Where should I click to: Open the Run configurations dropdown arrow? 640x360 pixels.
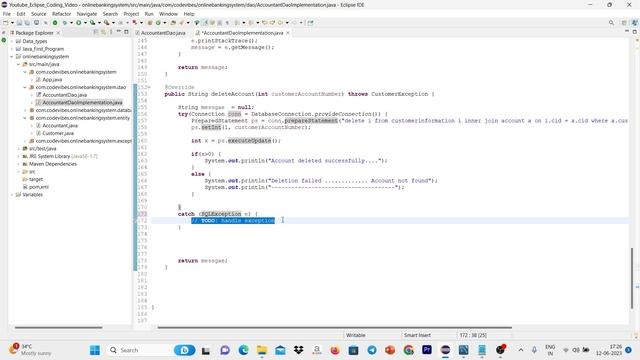pyautogui.click(x=85, y=23)
